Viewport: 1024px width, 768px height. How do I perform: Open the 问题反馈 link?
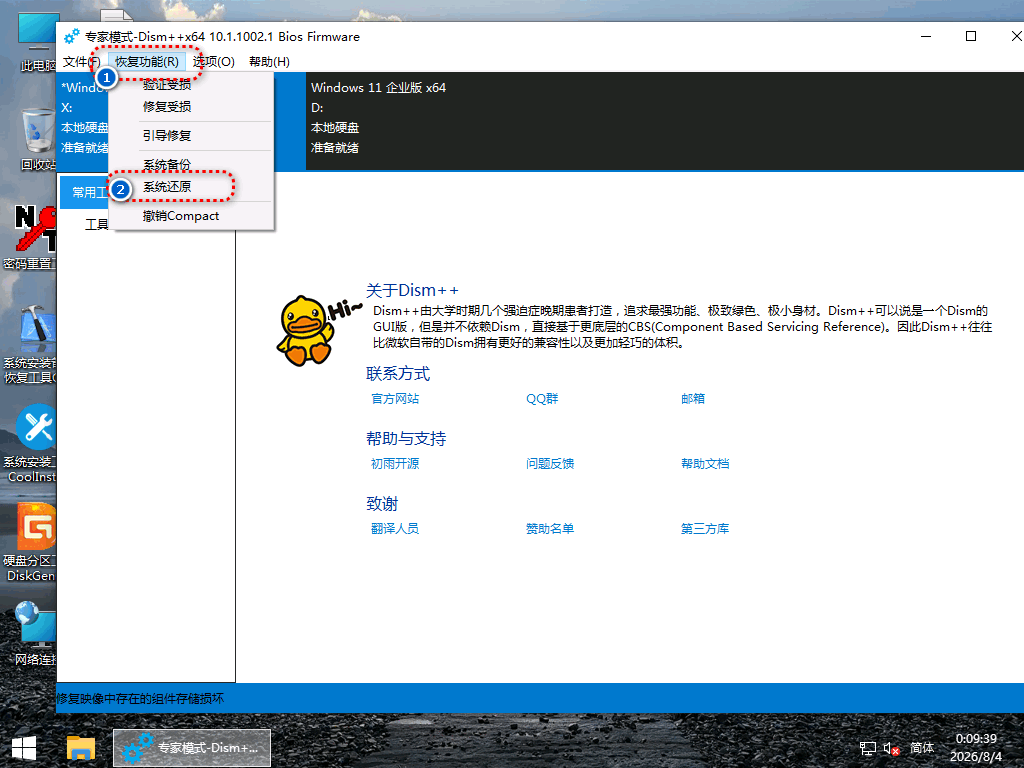click(x=550, y=464)
